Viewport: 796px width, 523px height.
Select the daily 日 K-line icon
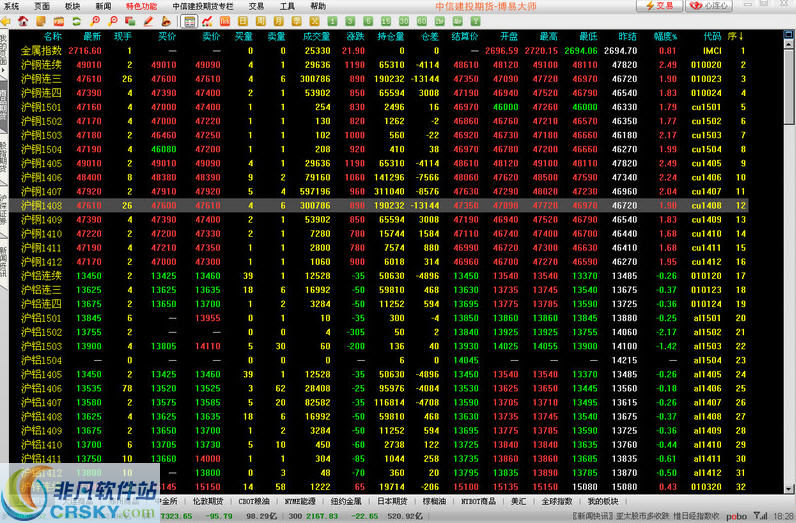[x=243, y=21]
